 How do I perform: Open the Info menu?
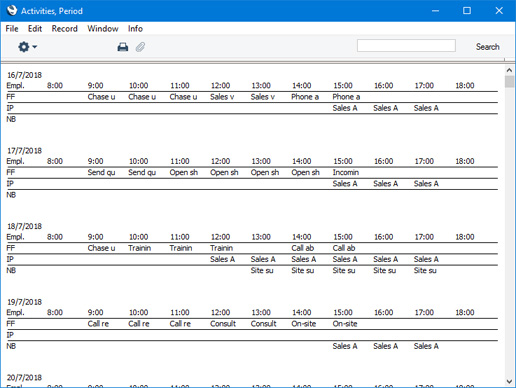coord(135,29)
